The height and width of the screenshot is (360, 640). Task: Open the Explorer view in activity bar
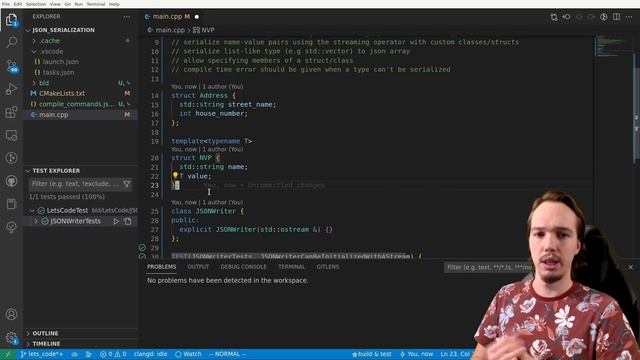[x=11, y=19]
